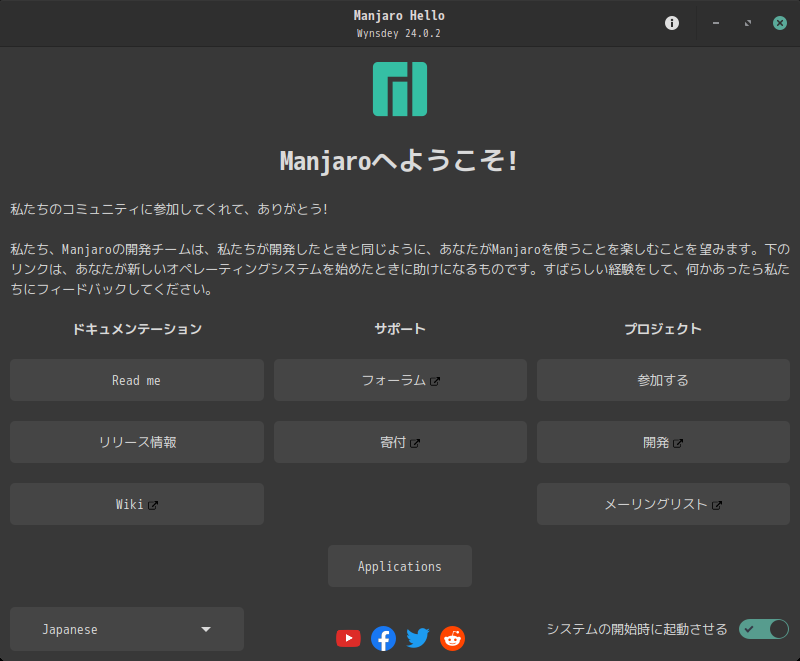Open the Wiki external link button
This screenshot has width=800, height=661.
click(137, 504)
